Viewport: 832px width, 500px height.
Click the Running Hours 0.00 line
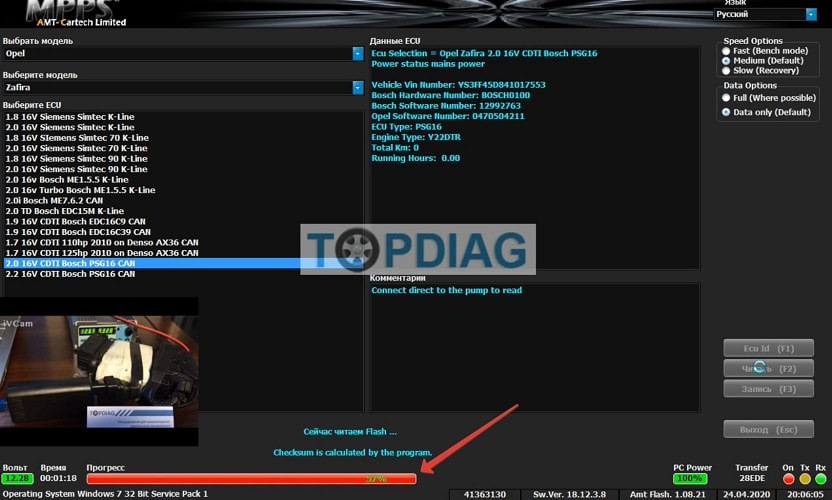click(415, 158)
